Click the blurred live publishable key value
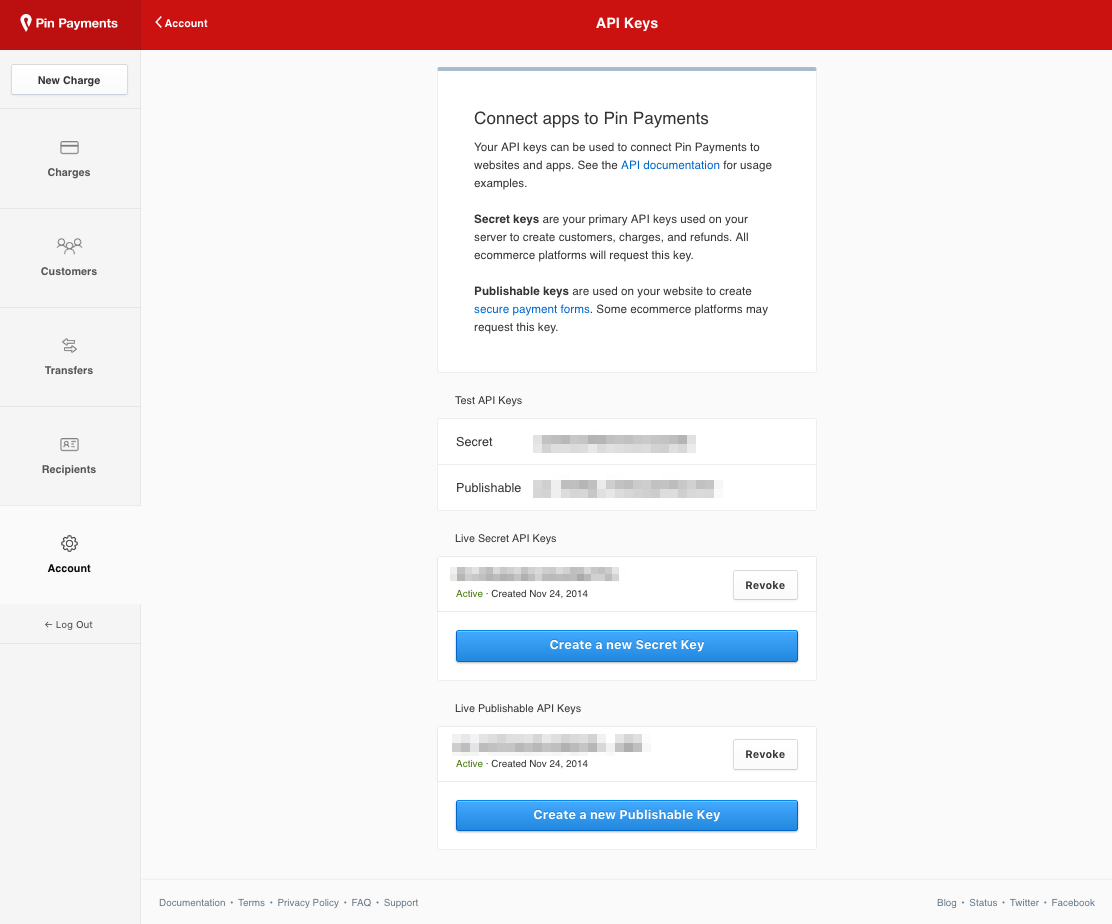The image size is (1112, 924). 551,743
